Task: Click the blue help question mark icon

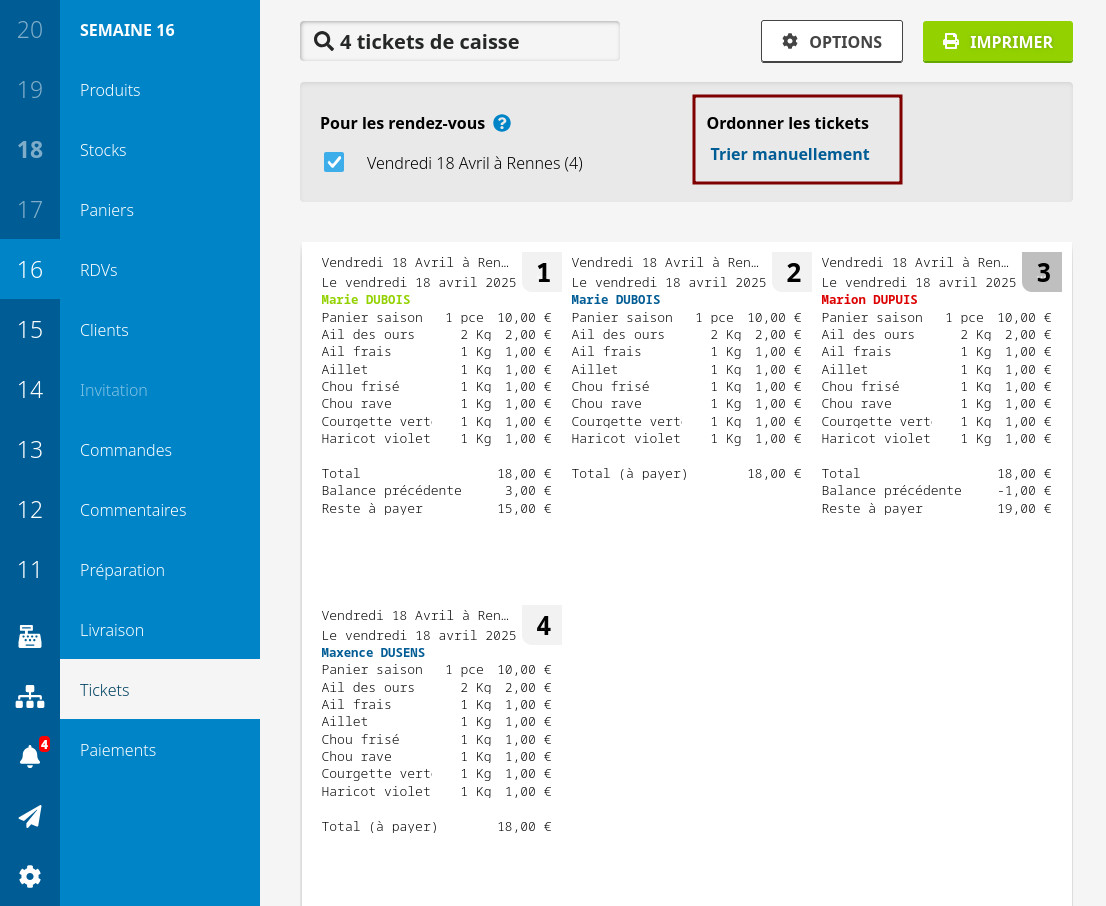Action: click(502, 124)
